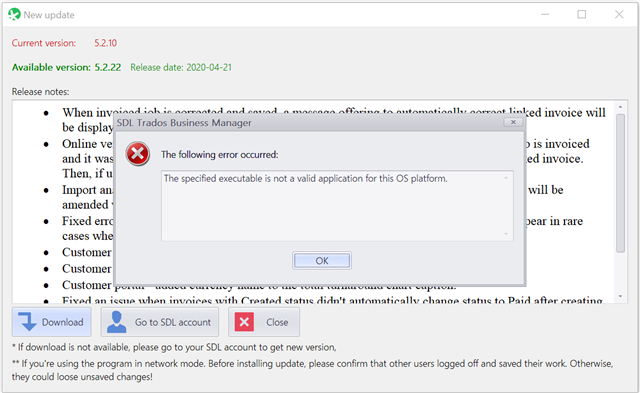Click 'Available version: 5.2.22' text
640x393 pixels.
pos(66,67)
